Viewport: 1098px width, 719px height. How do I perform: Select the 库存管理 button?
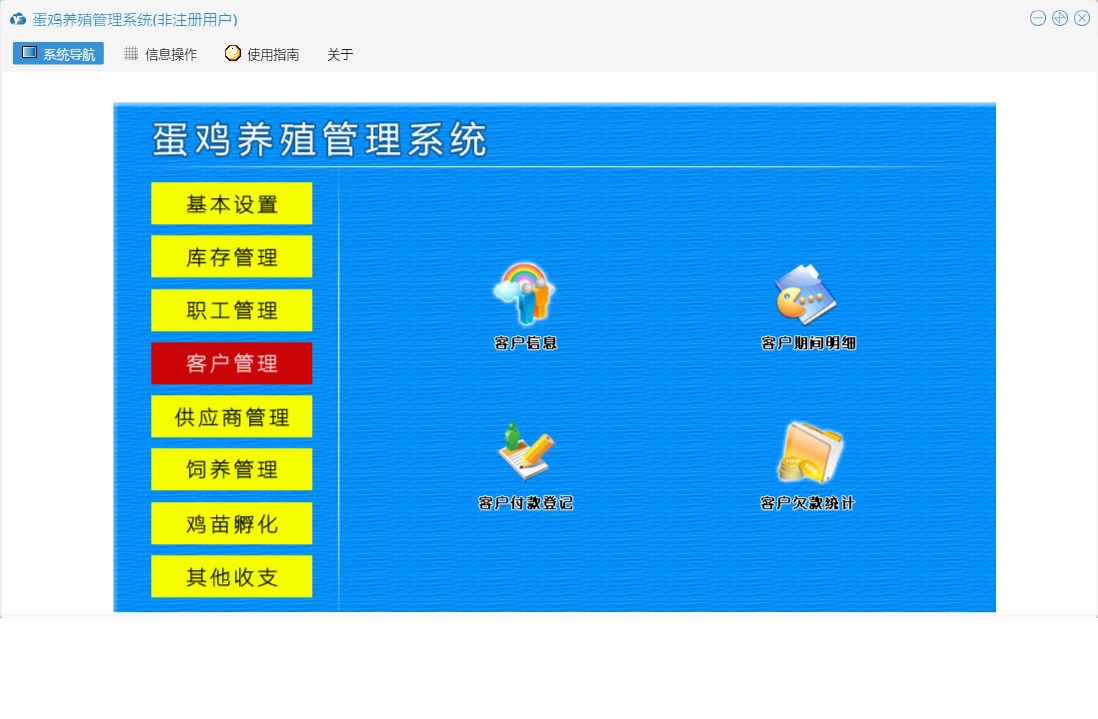click(x=232, y=257)
